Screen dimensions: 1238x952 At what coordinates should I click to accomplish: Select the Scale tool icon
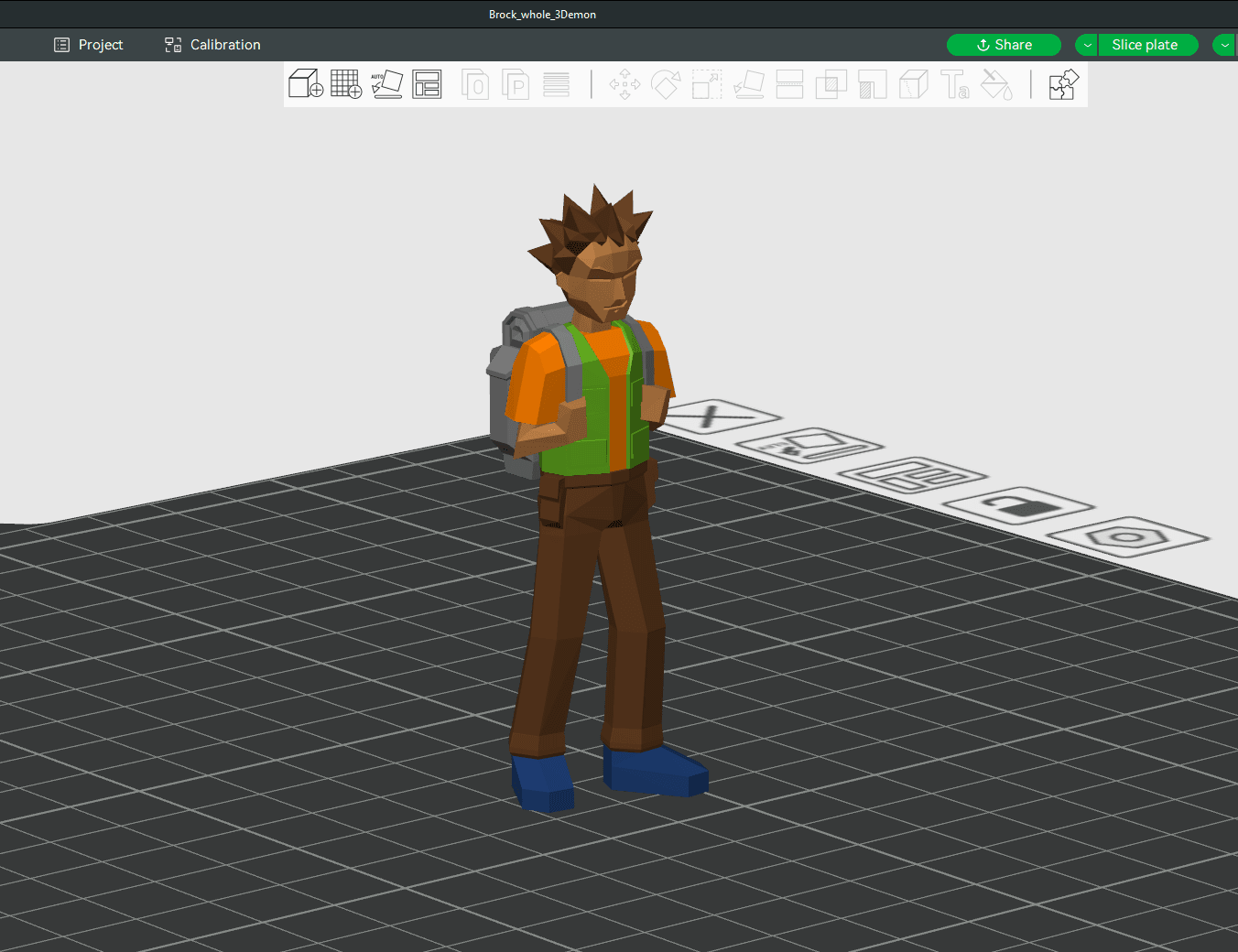(x=707, y=84)
